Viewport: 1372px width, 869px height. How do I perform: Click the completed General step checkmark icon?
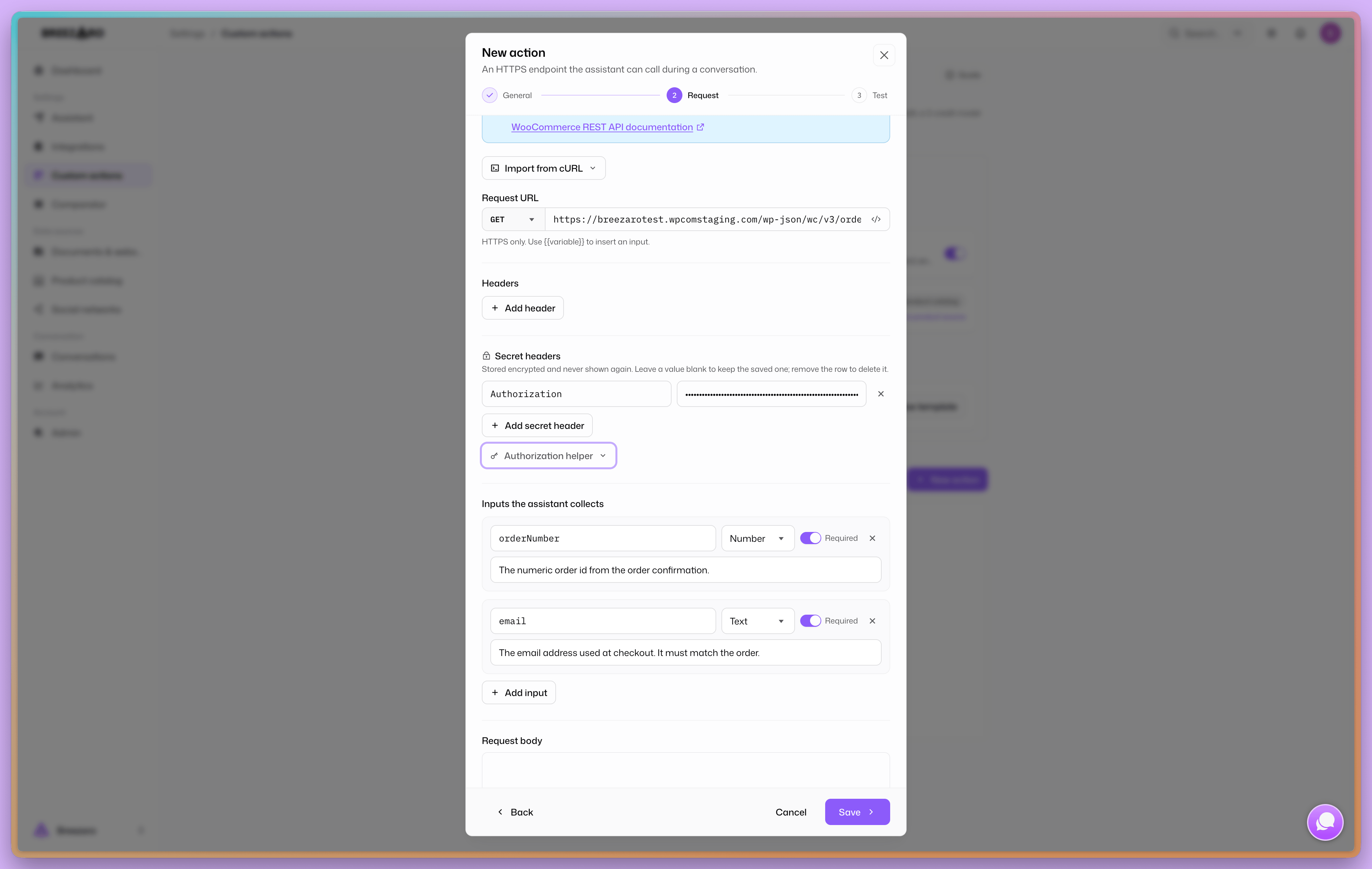click(489, 95)
